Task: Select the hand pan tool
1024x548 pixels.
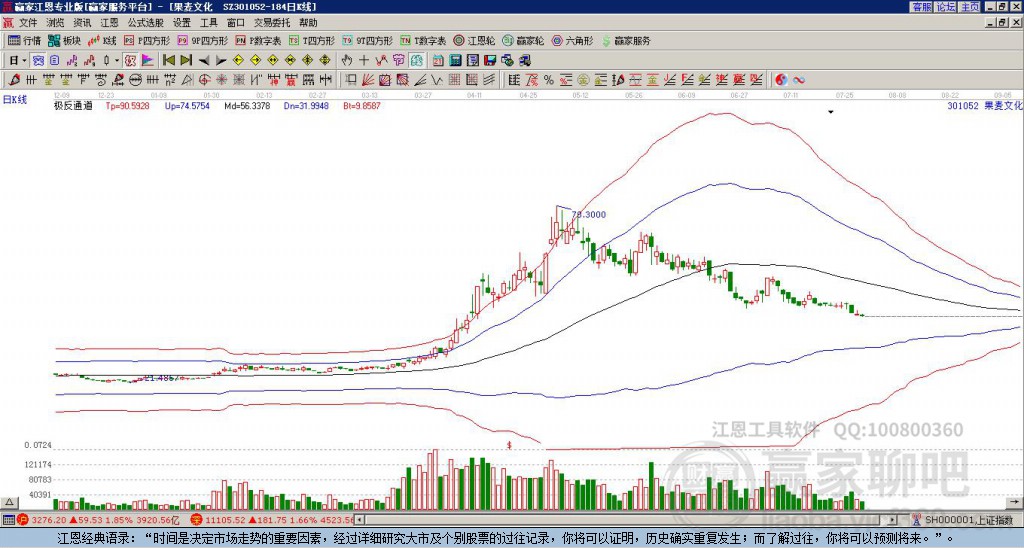Action: (x=346, y=61)
